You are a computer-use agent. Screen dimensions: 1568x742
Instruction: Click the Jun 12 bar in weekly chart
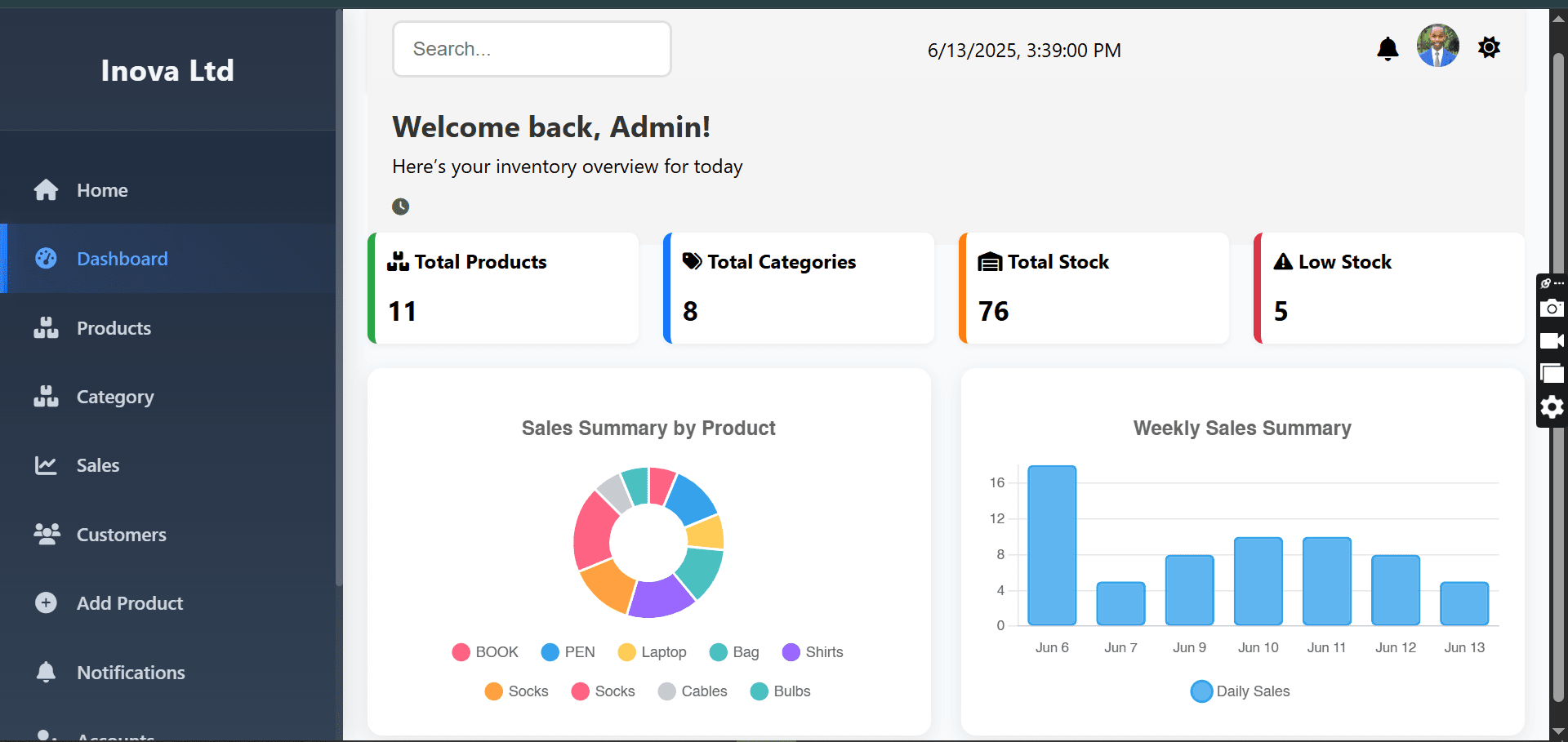click(1396, 590)
